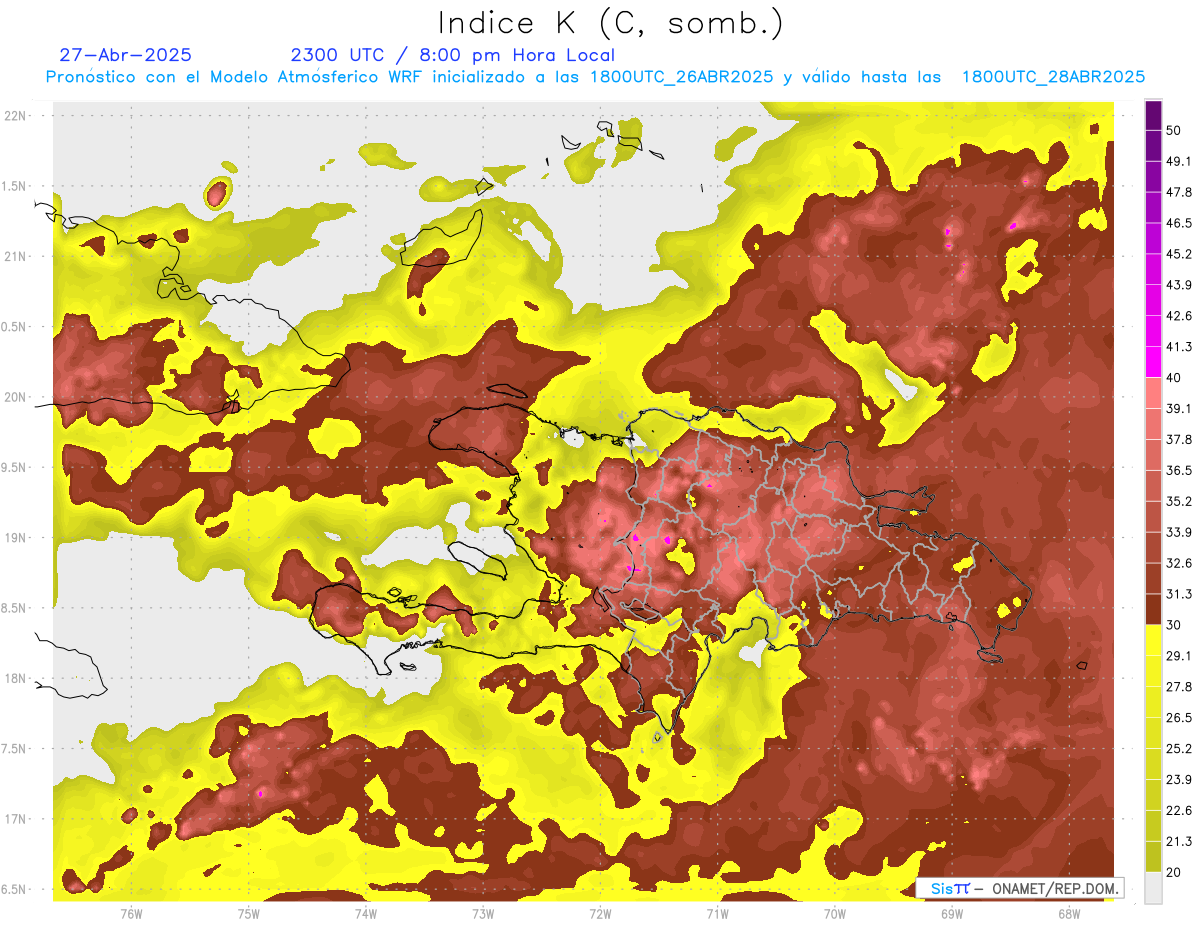Click the "21N" latitude label
This screenshot has width=1200, height=927.
click(16, 256)
